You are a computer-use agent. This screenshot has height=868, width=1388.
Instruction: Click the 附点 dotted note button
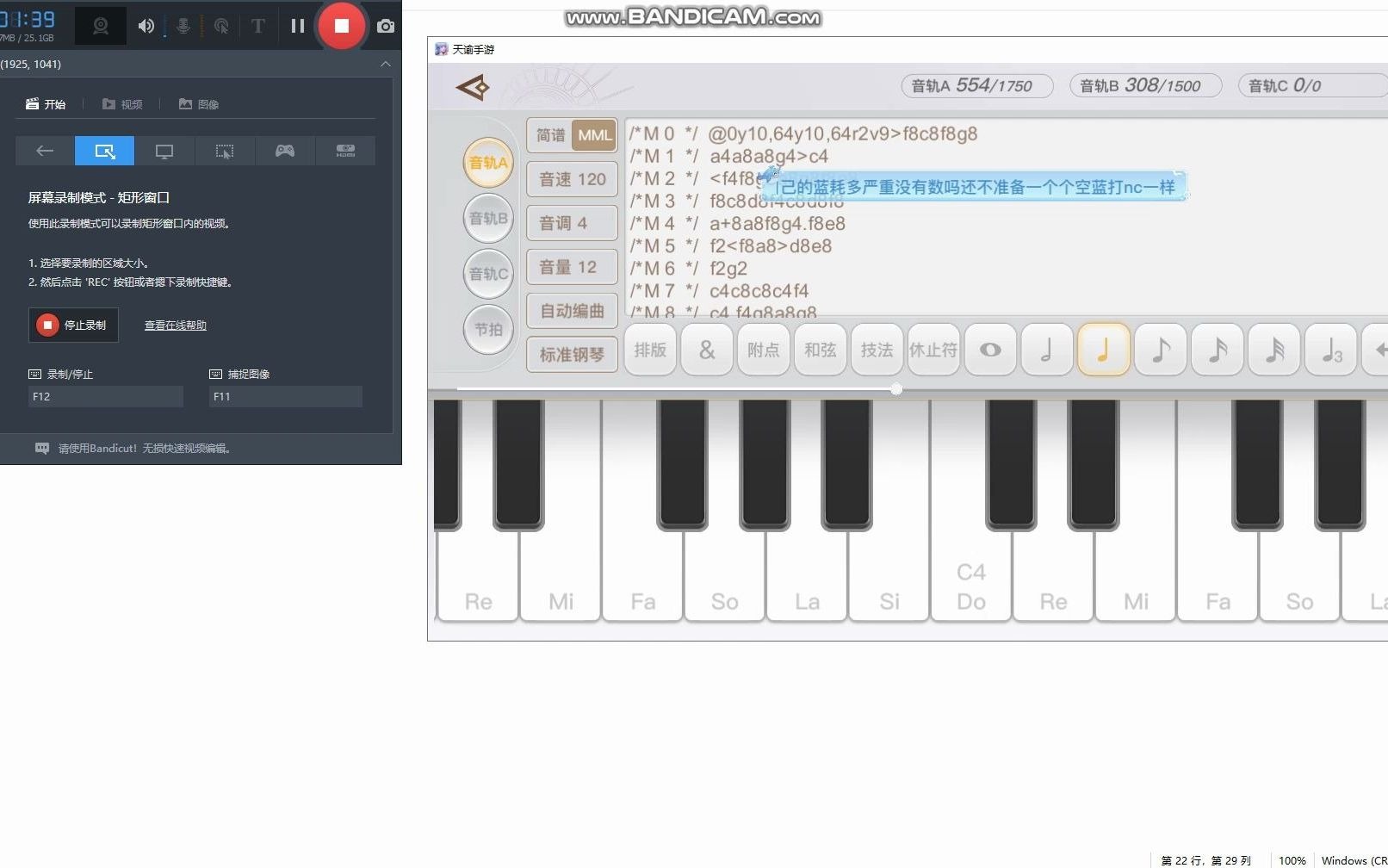[764, 350]
